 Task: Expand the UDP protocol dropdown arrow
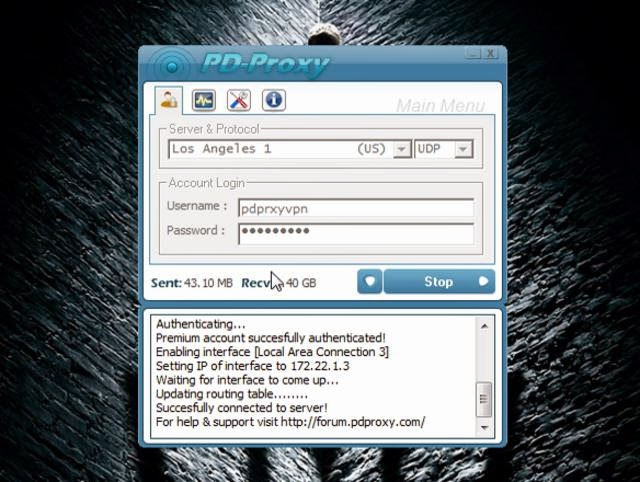[x=463, y=149]
